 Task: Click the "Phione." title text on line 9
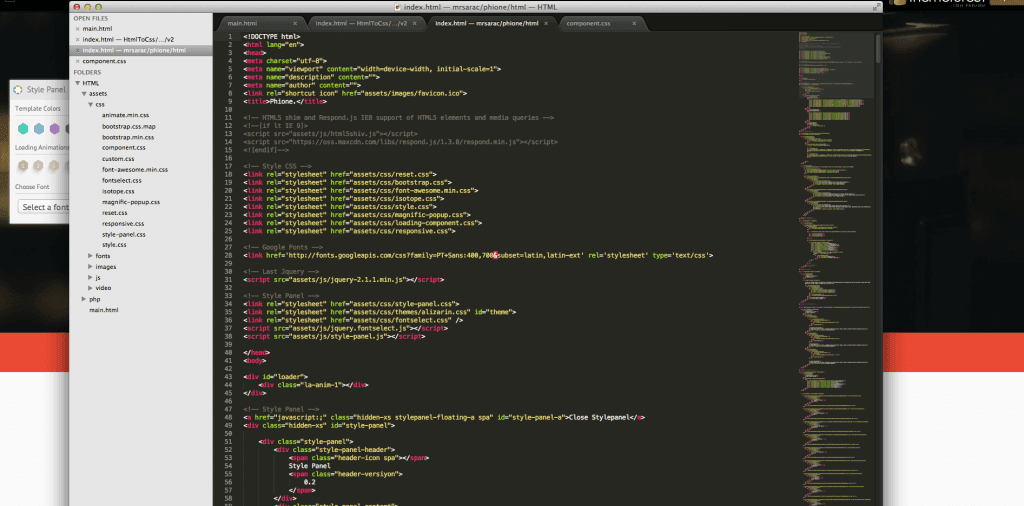point(281,101)
